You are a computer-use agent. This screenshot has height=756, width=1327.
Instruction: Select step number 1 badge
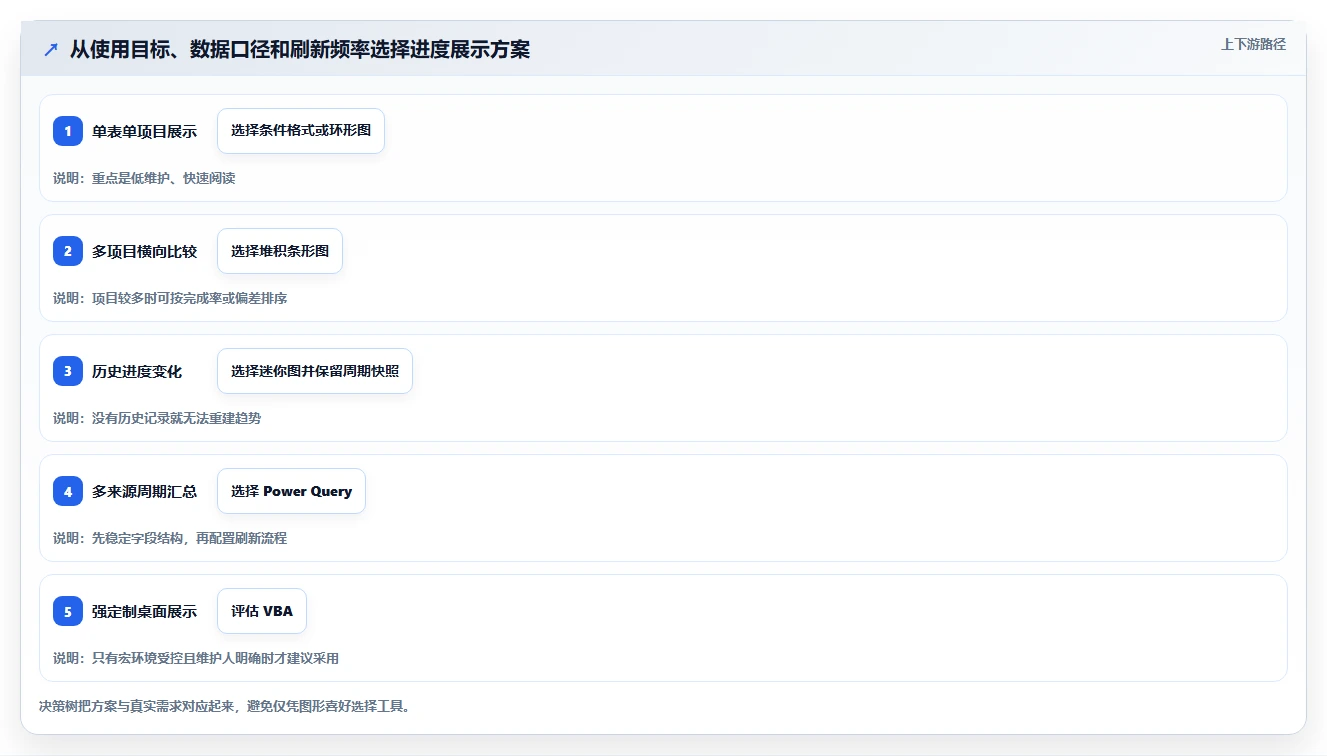click(68, 131)
